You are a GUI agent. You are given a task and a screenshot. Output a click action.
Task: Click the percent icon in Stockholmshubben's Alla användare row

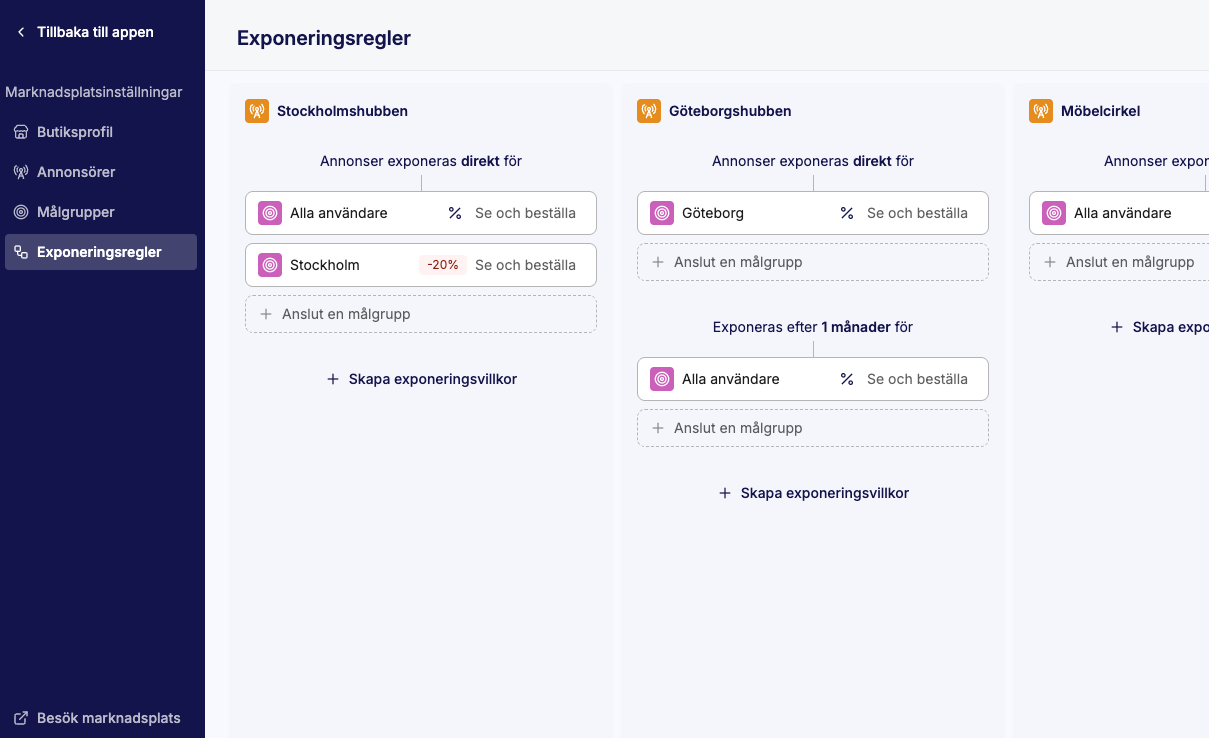coord(455,213)
